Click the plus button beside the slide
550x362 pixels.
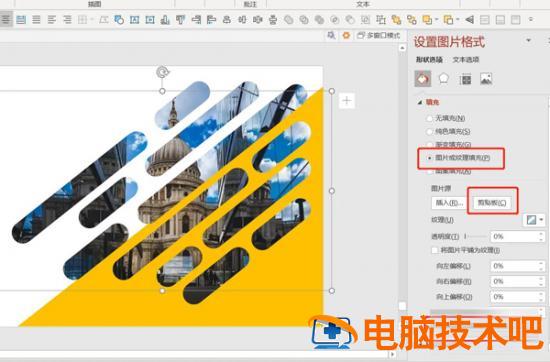click(x=347, y=101)
